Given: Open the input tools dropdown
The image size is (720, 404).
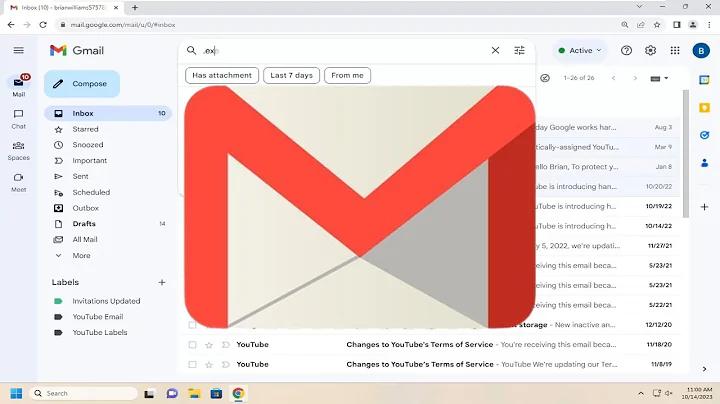Looking at the screenshot, I should pyautogui.click(x=659, y=79).
